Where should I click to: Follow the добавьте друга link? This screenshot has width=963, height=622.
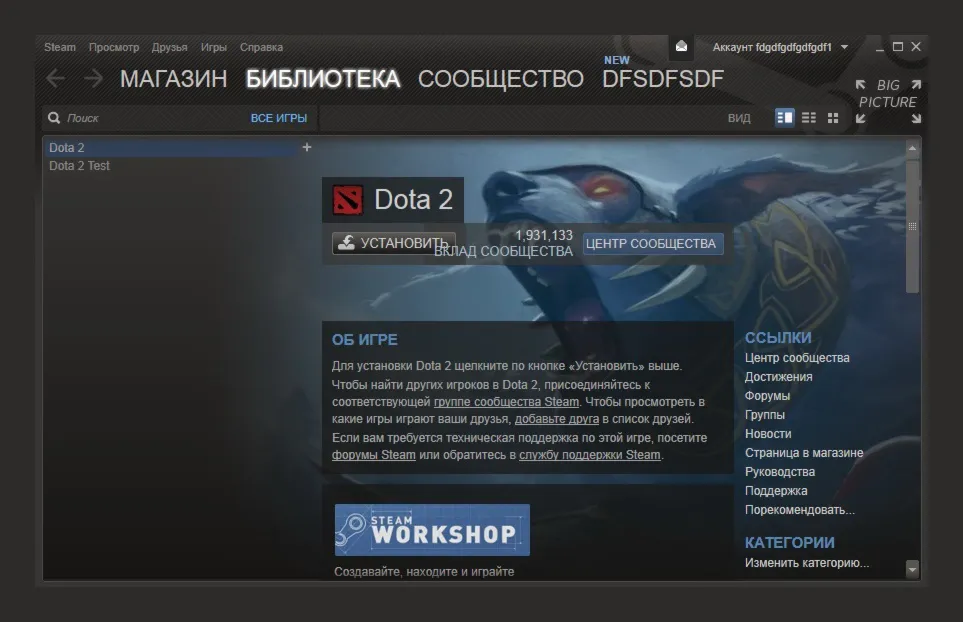tap(556, 419)
